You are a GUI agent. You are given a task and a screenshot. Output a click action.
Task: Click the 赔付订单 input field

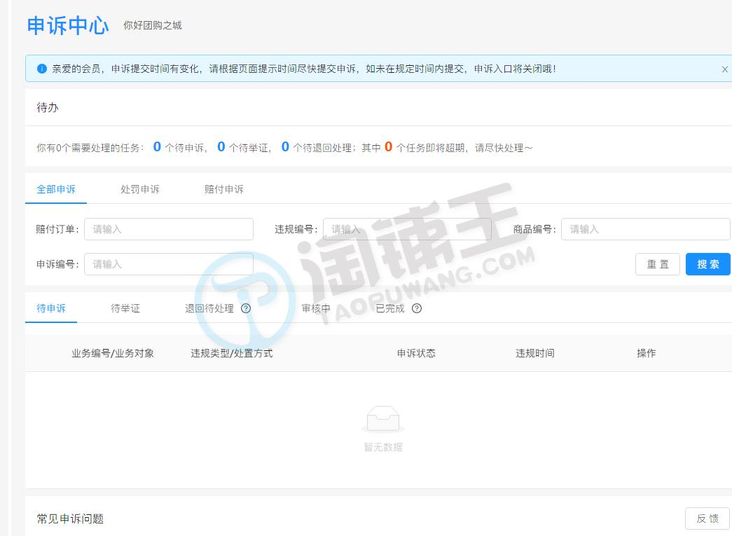[x=169, y=229]
